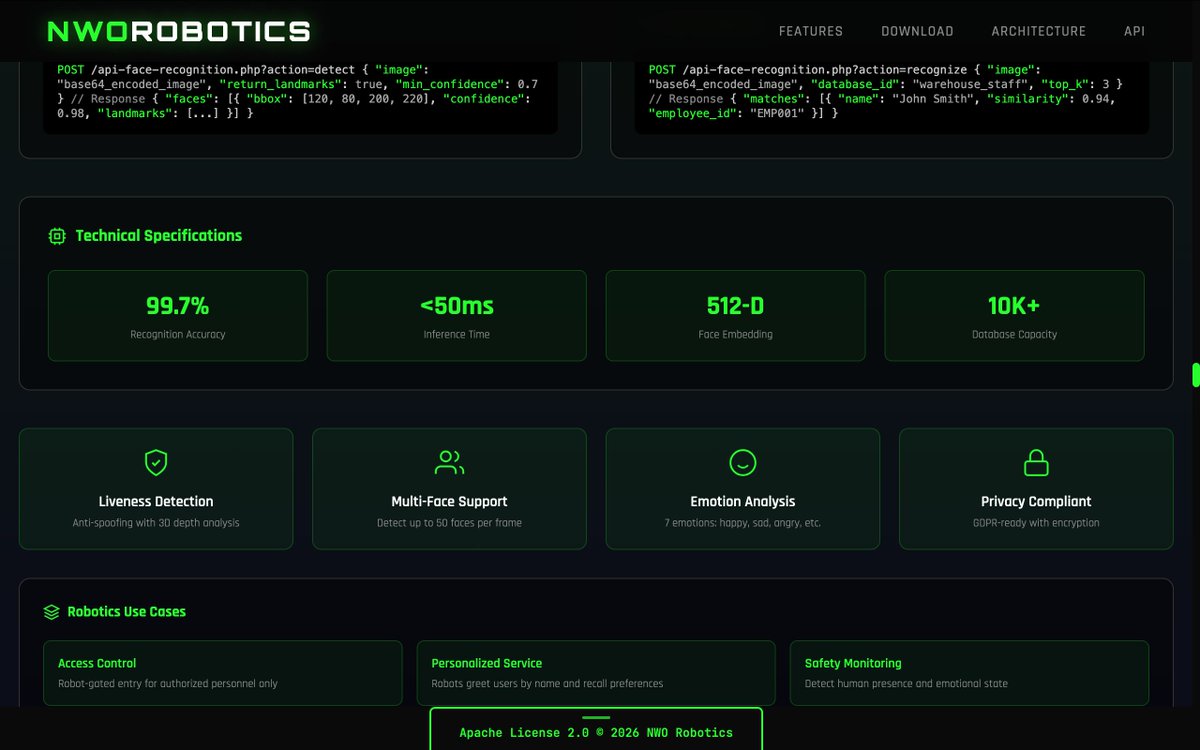Image resolution: width=1200 pixels, height=750 pixels.
Task: Select the Liveness Detection title
Action: (156, 501)
